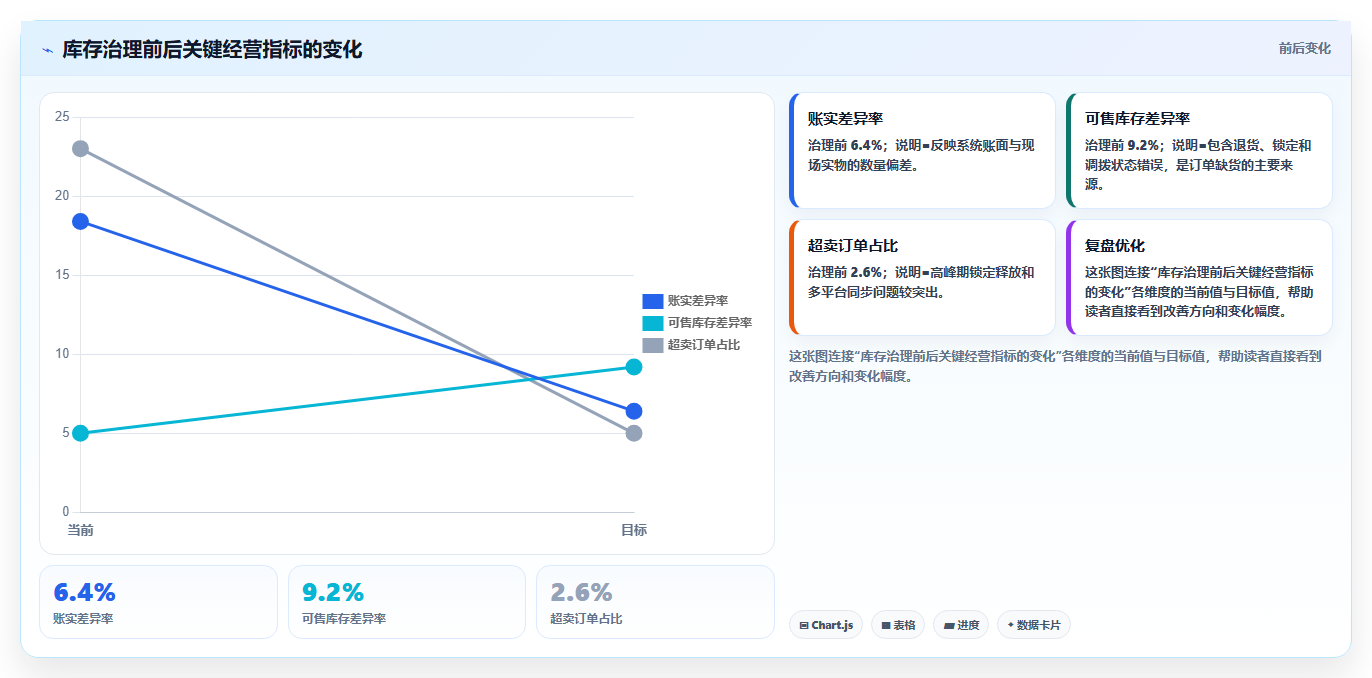Click the sparkle icon in the 数据卡片 tag

(1010, 625)
